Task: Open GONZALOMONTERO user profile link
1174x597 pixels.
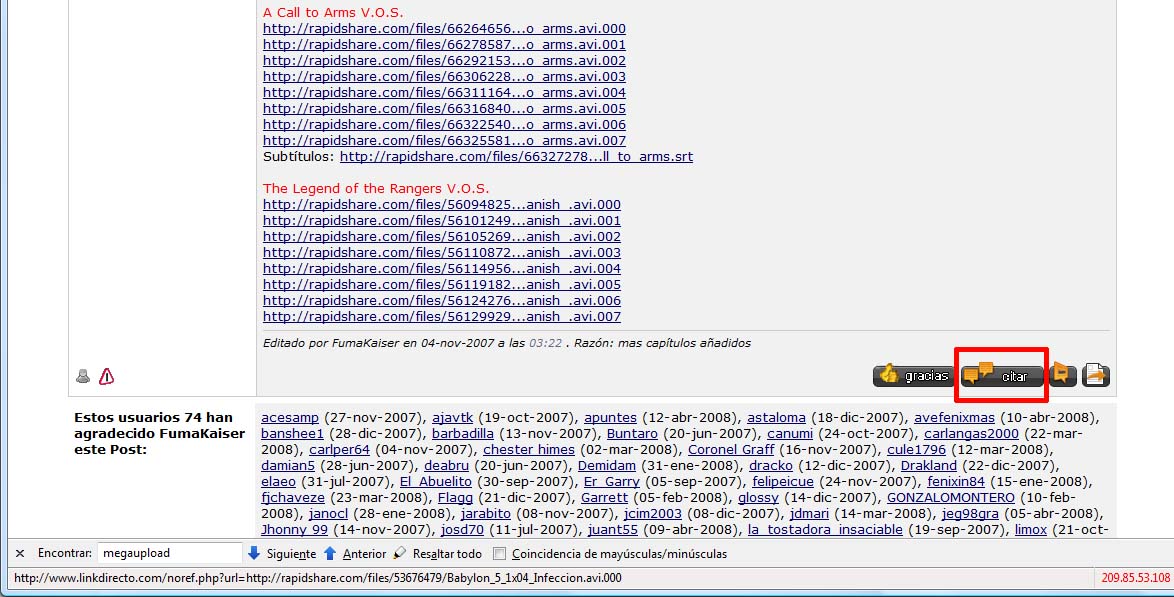Action: [x=958, y=498]
